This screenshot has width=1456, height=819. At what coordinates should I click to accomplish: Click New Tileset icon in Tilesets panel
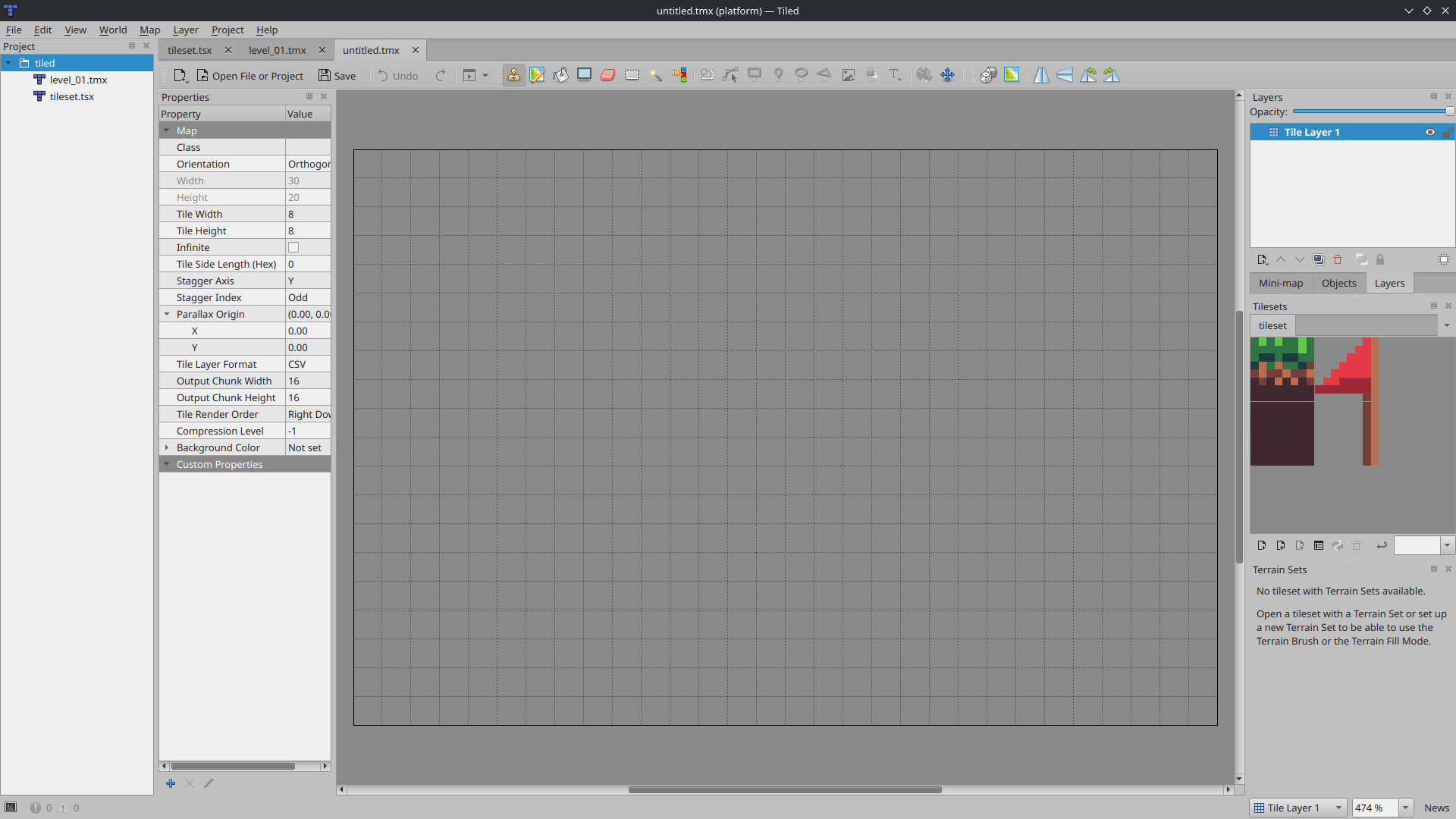pos(1262,545)
